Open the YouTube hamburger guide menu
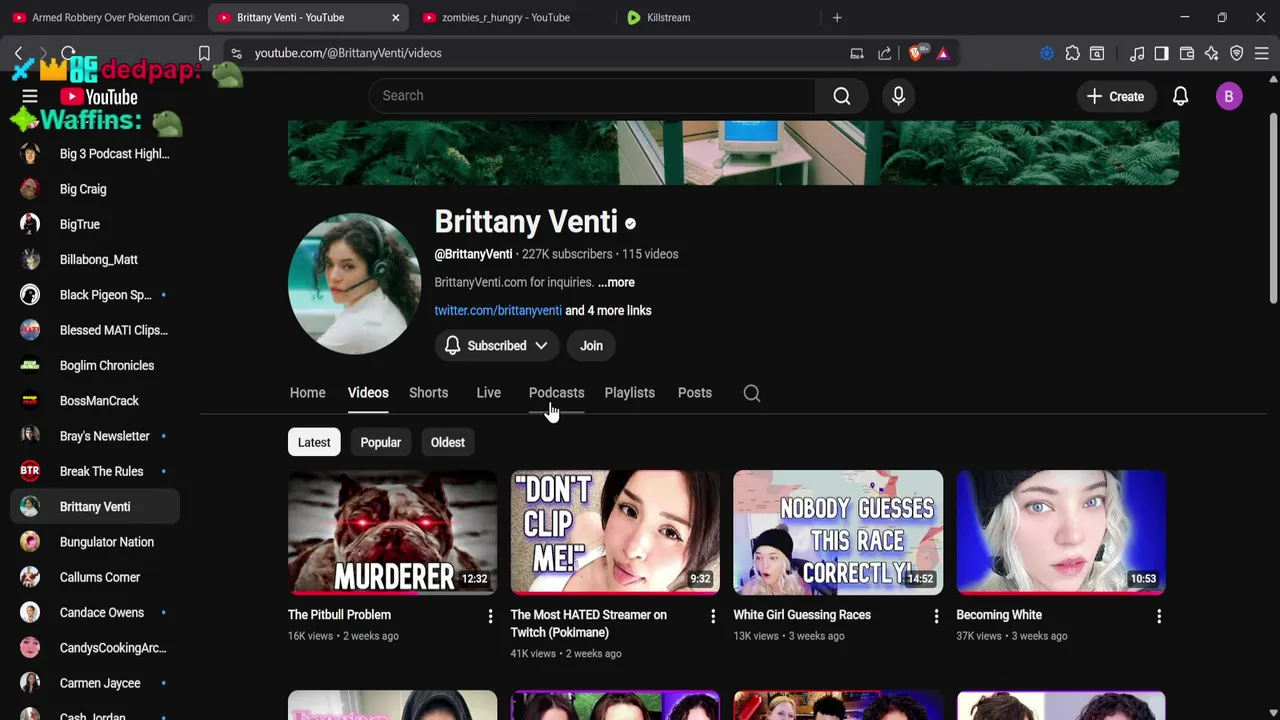This screenshot has width=1280, height=720. click(30, 96)
